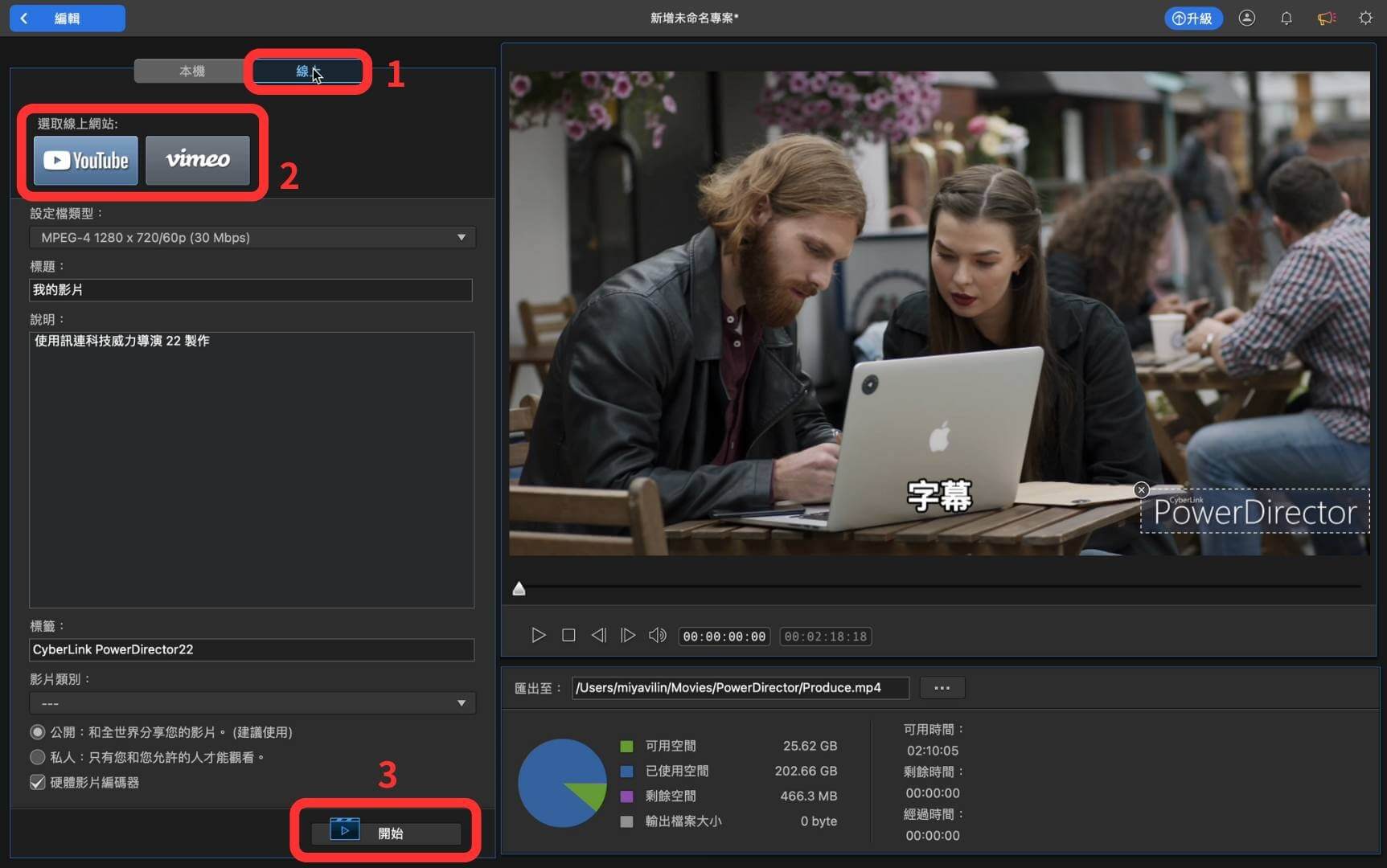Image resolution: width=1387 pixels, height=868 pixels.
Task: Click the 升級 upgrade button
Action: pyautogui.click(x=1192, y=18)
